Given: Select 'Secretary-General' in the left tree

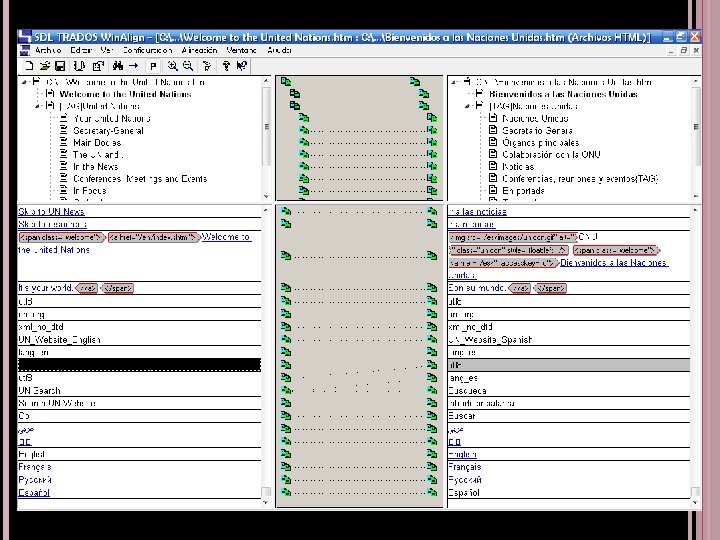Looking at the screenshot, I should tap(108, 130).
